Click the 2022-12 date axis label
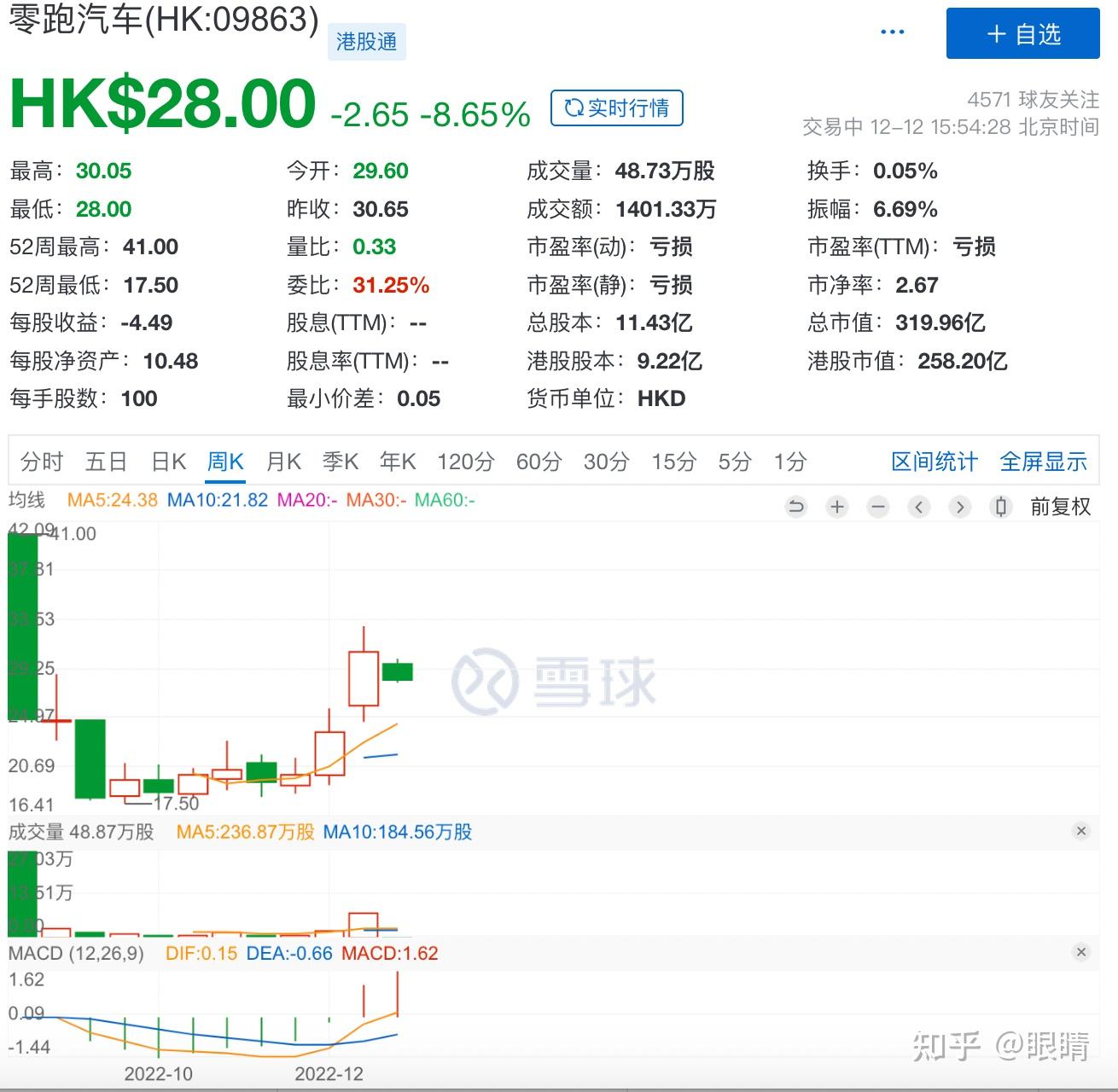 (329, 1074)
